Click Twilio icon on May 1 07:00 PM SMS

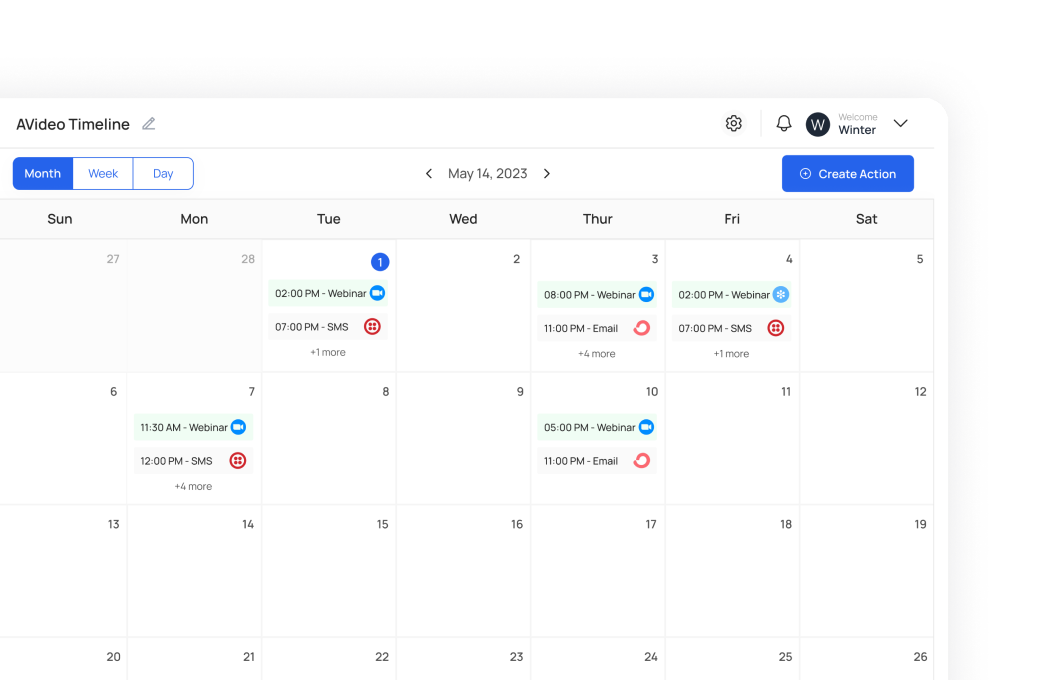372,327
